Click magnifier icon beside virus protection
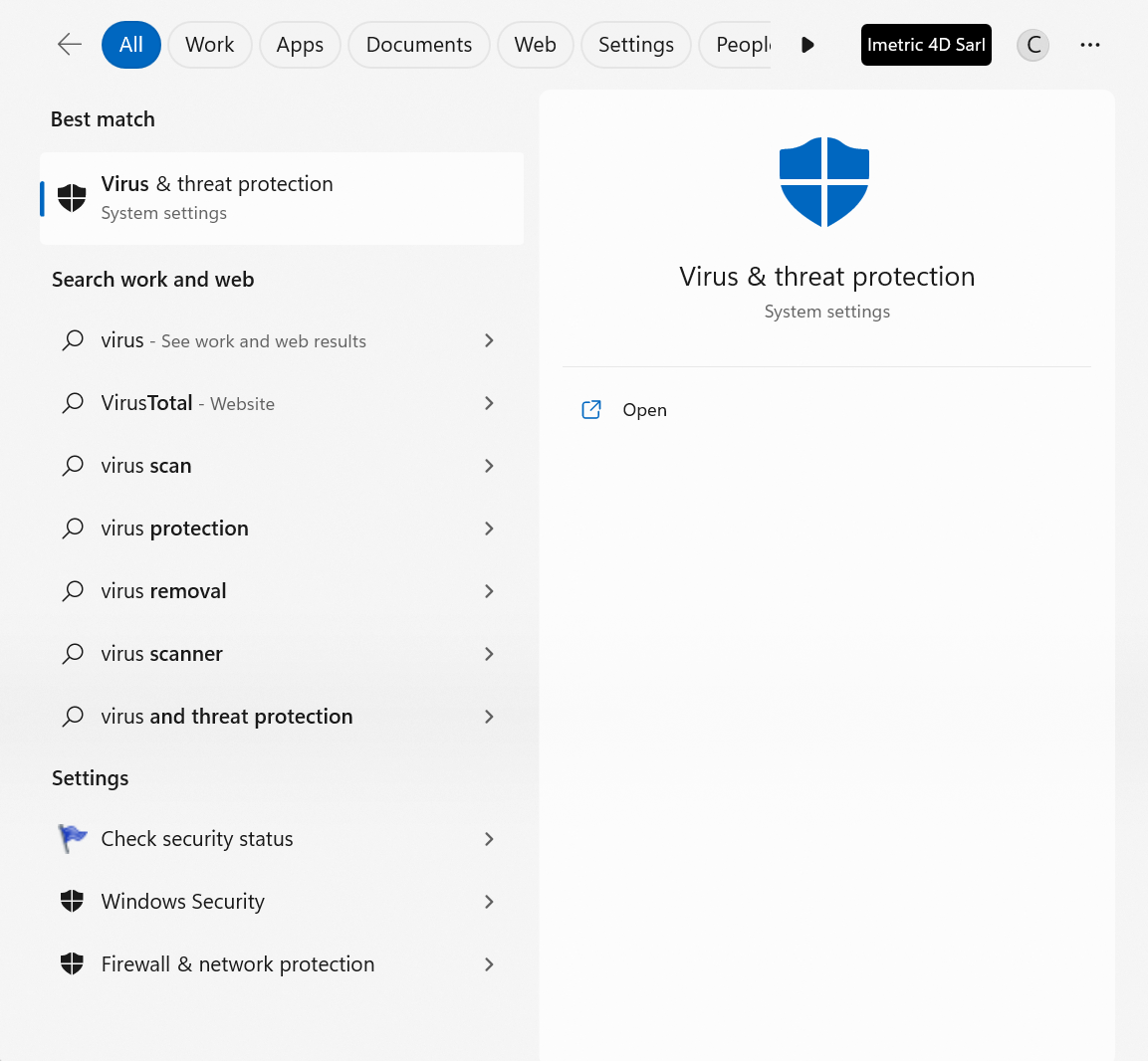 click(73, 529)
